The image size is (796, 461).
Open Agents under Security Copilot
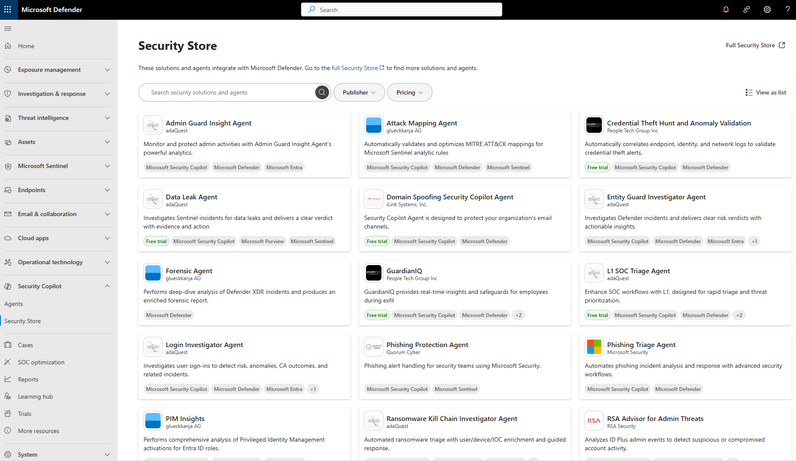pos(14,304)
